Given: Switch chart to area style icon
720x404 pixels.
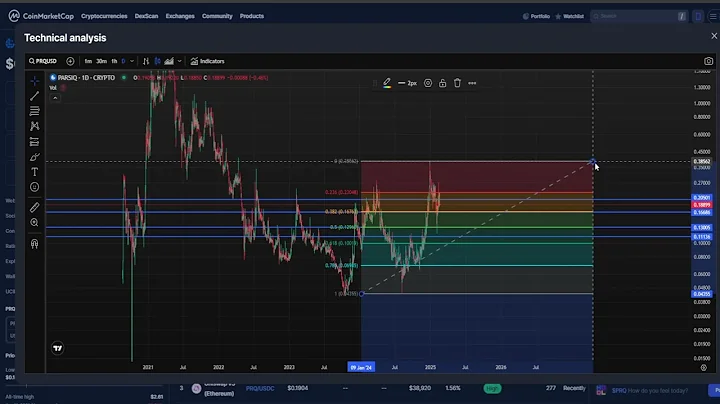Looking at the screenshot, I should click(169, 61).
